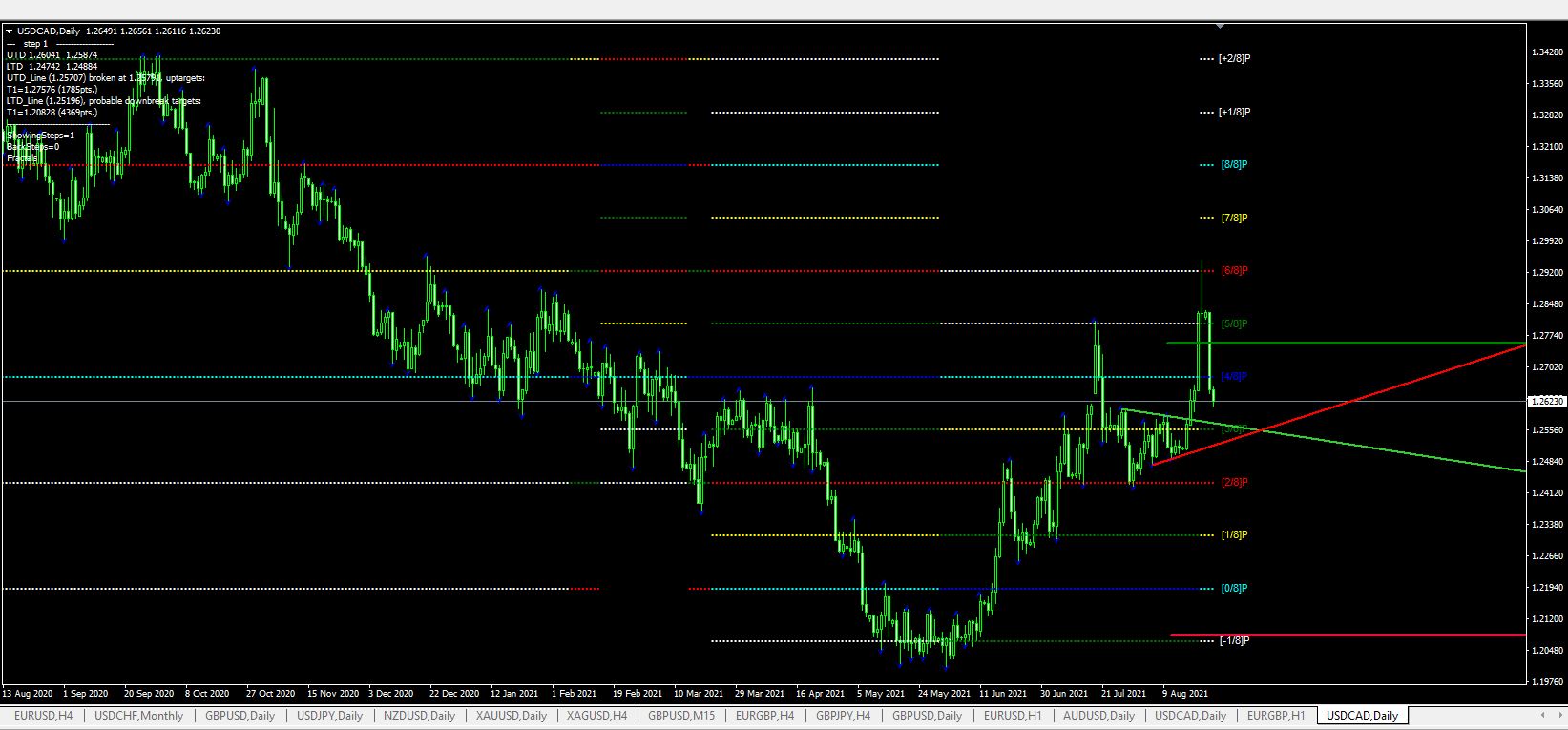Screen dimensions: 1568x730
Task: Click the yellow [1/8]P level label
Action: coord(1234,535)
